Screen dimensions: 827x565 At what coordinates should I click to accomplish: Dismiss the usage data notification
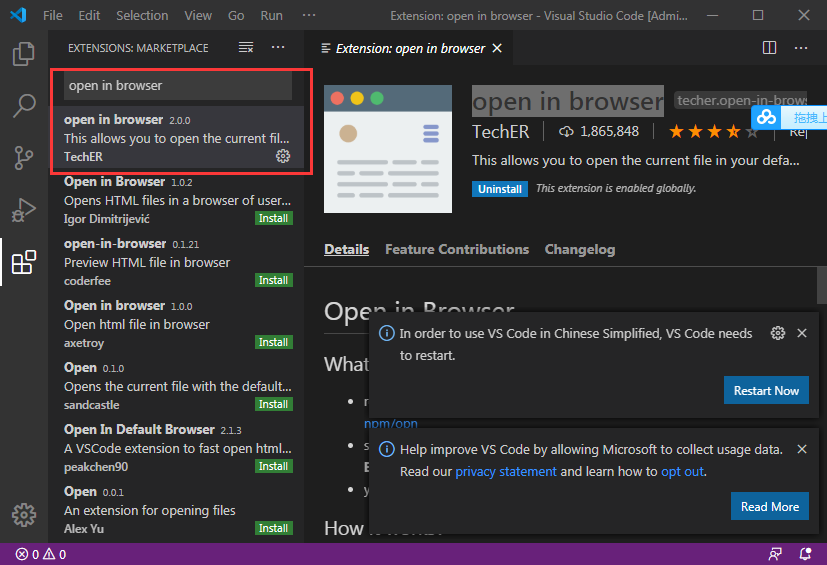click(x=802, y=449)
